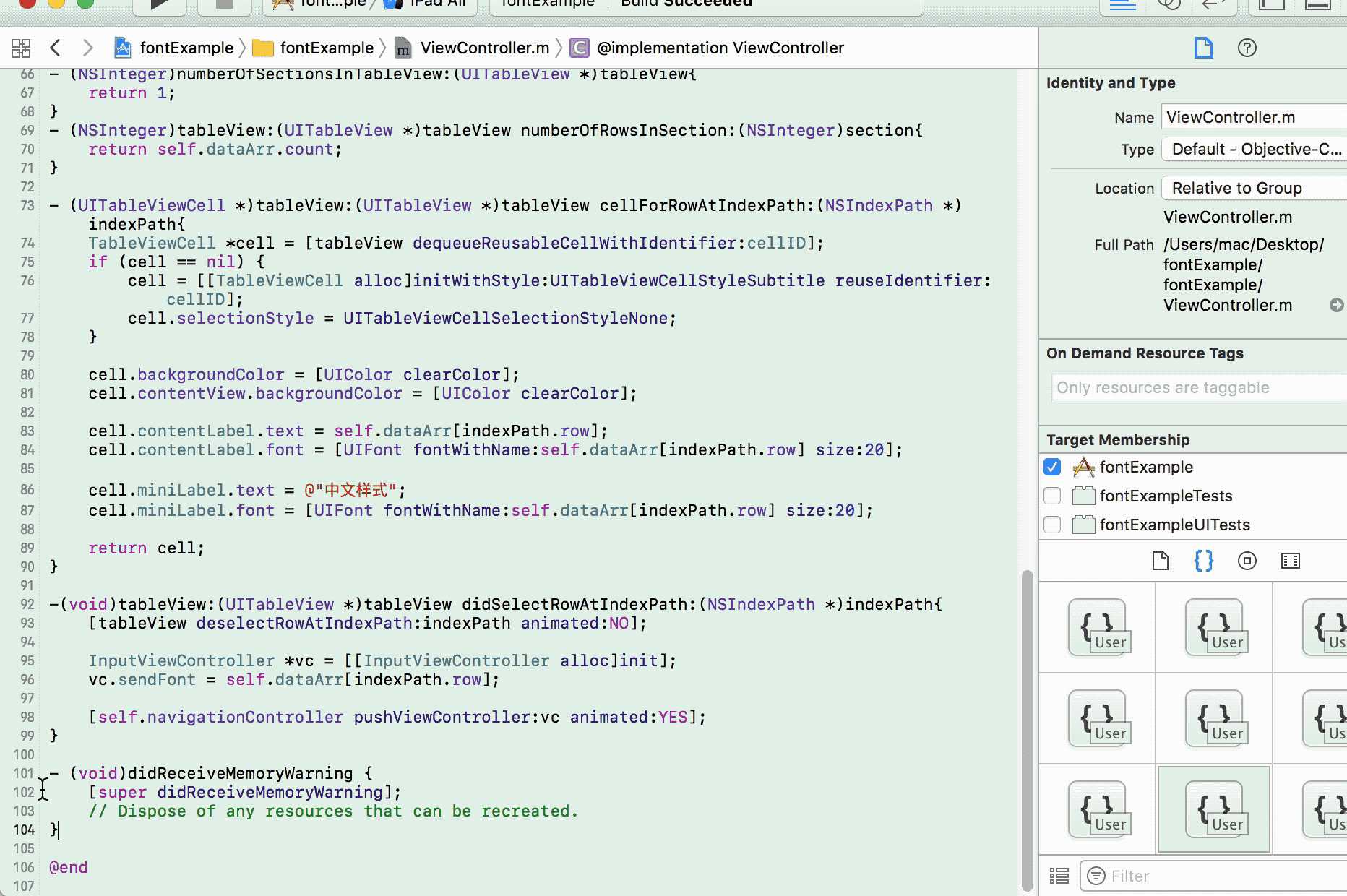
Task: Click 'cell.contentView.backgroundColor' line
Action: pyautogui.click(x=362, y=393)
